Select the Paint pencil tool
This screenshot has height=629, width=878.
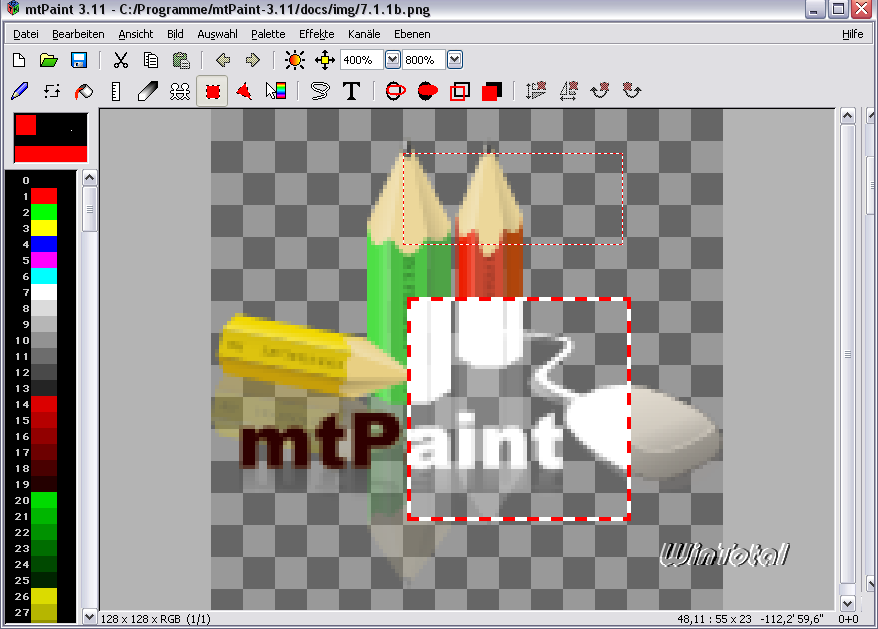[20, 91]
